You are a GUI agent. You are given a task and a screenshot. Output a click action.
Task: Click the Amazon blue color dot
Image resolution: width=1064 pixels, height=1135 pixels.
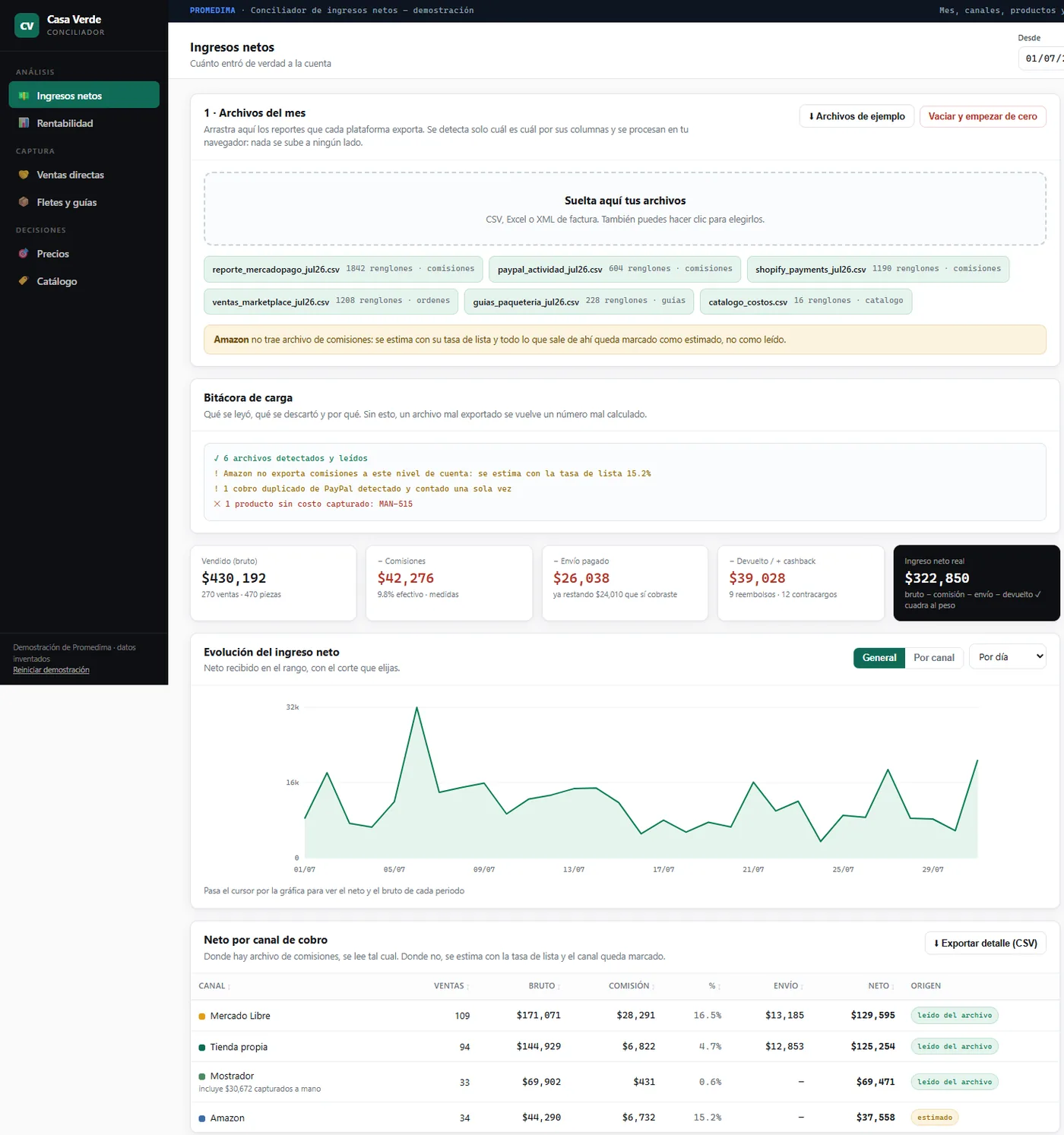click(202, 1118)
